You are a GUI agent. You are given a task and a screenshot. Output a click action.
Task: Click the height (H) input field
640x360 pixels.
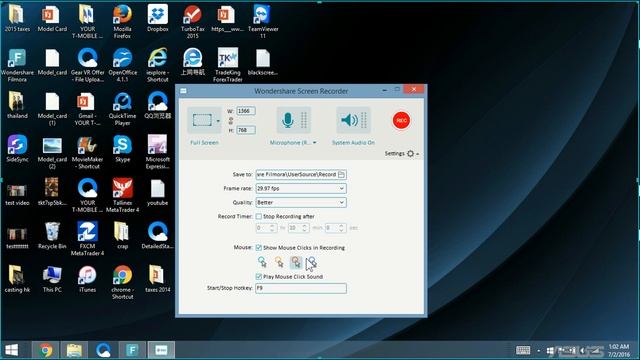coord(246,130)
